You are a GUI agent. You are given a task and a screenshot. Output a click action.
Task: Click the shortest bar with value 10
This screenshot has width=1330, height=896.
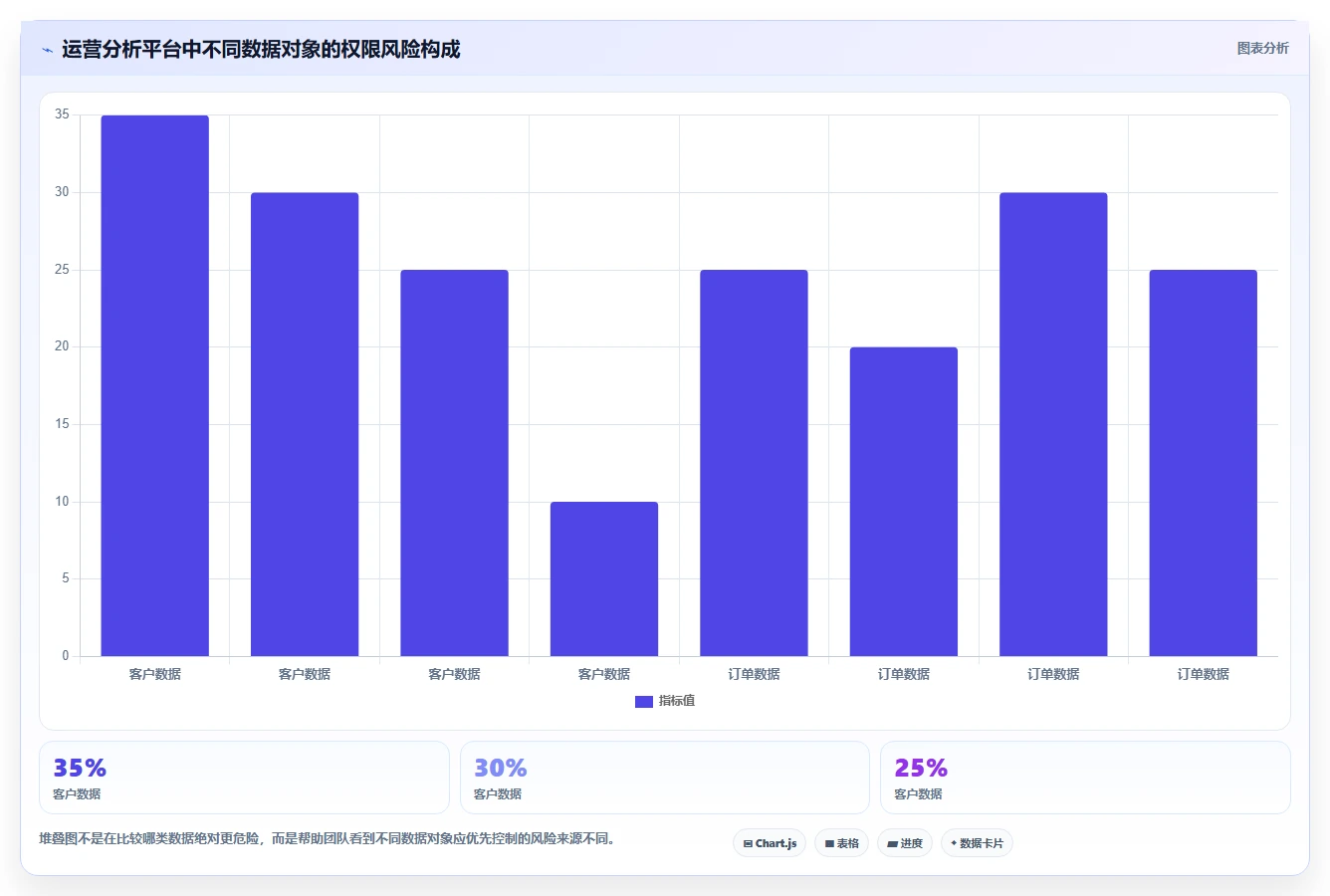(604, 578)
